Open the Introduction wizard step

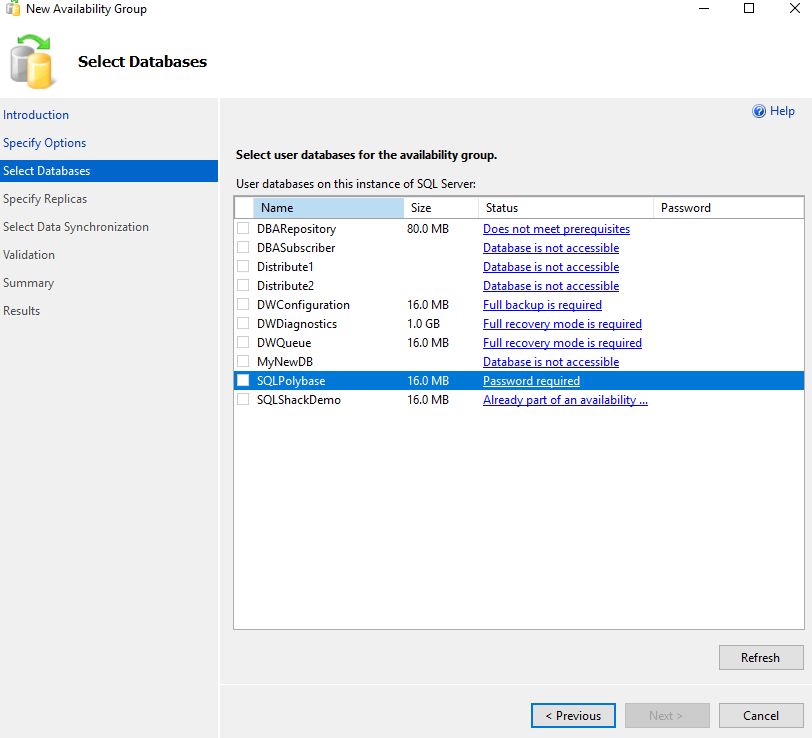click(36, 114)
